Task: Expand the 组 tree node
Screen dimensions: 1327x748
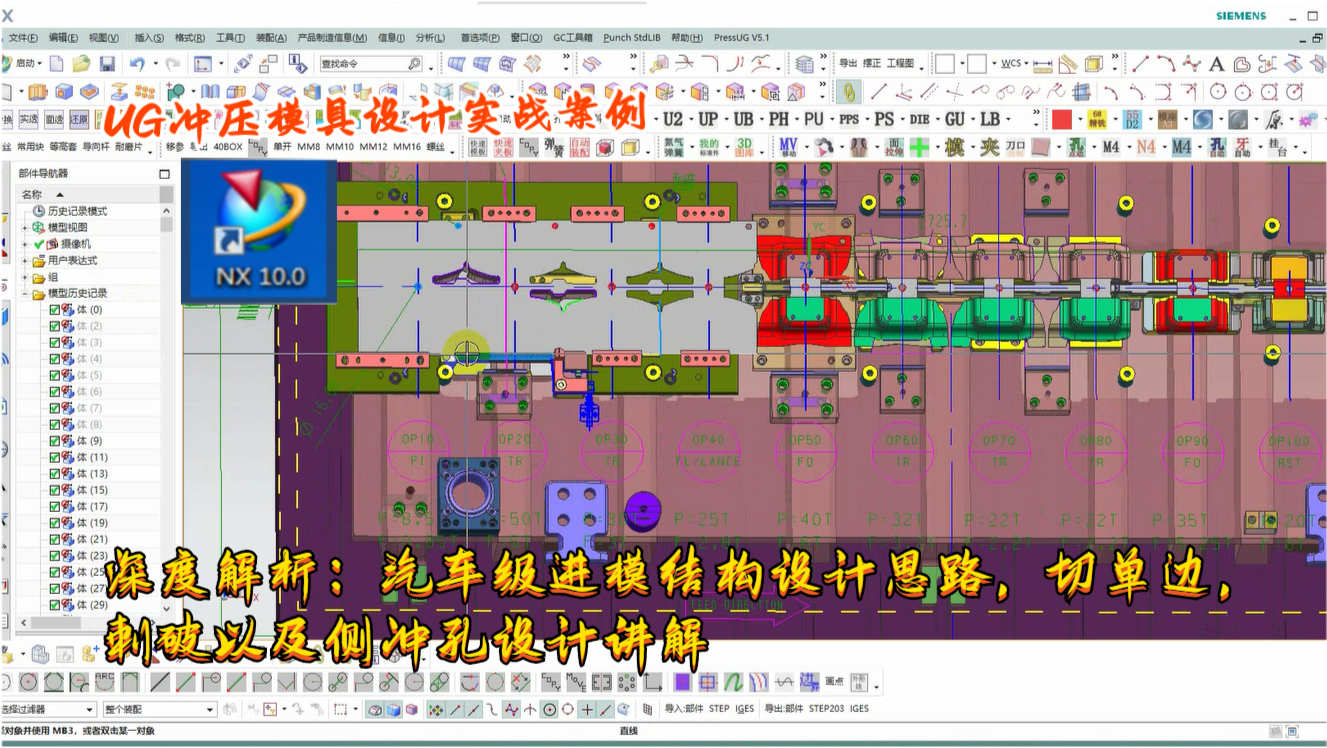Action: 25,277
